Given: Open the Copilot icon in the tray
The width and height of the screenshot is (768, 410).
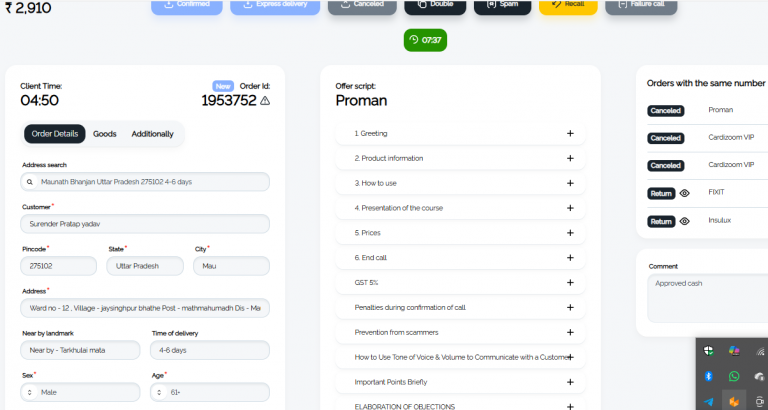Looking at the screenshot, I should [x=734, y=351].
